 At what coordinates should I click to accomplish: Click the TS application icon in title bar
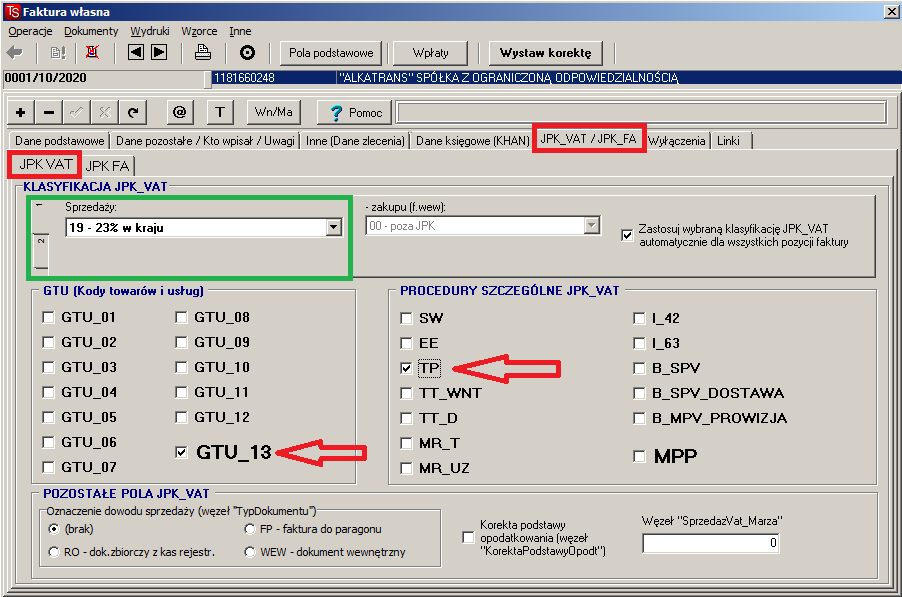click(x=13, y=12)
